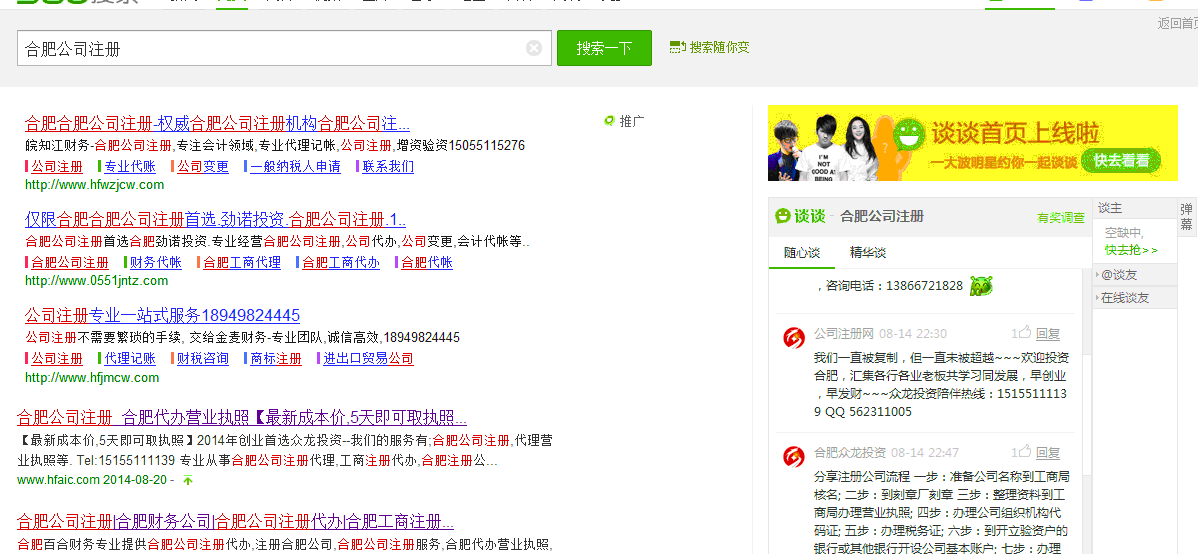The height and width of the screenshot is (554, 1198).
Task: Select the 随心谈 tab
Action: tap(801, 253)
